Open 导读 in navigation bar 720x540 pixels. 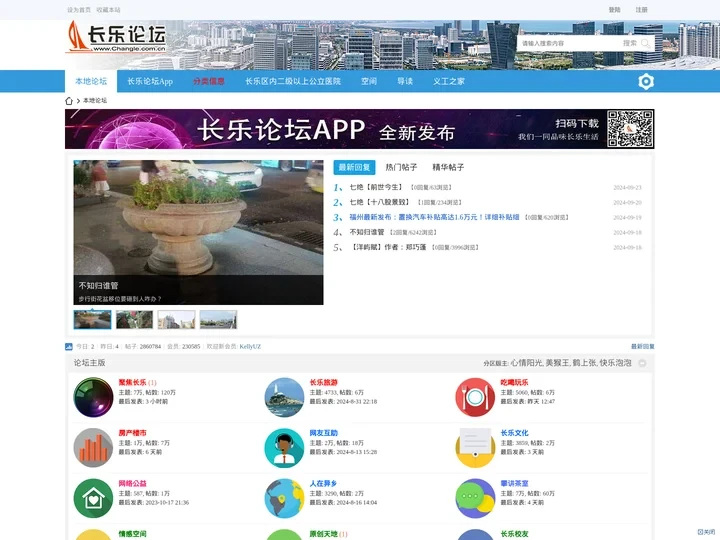click(405, 81)
